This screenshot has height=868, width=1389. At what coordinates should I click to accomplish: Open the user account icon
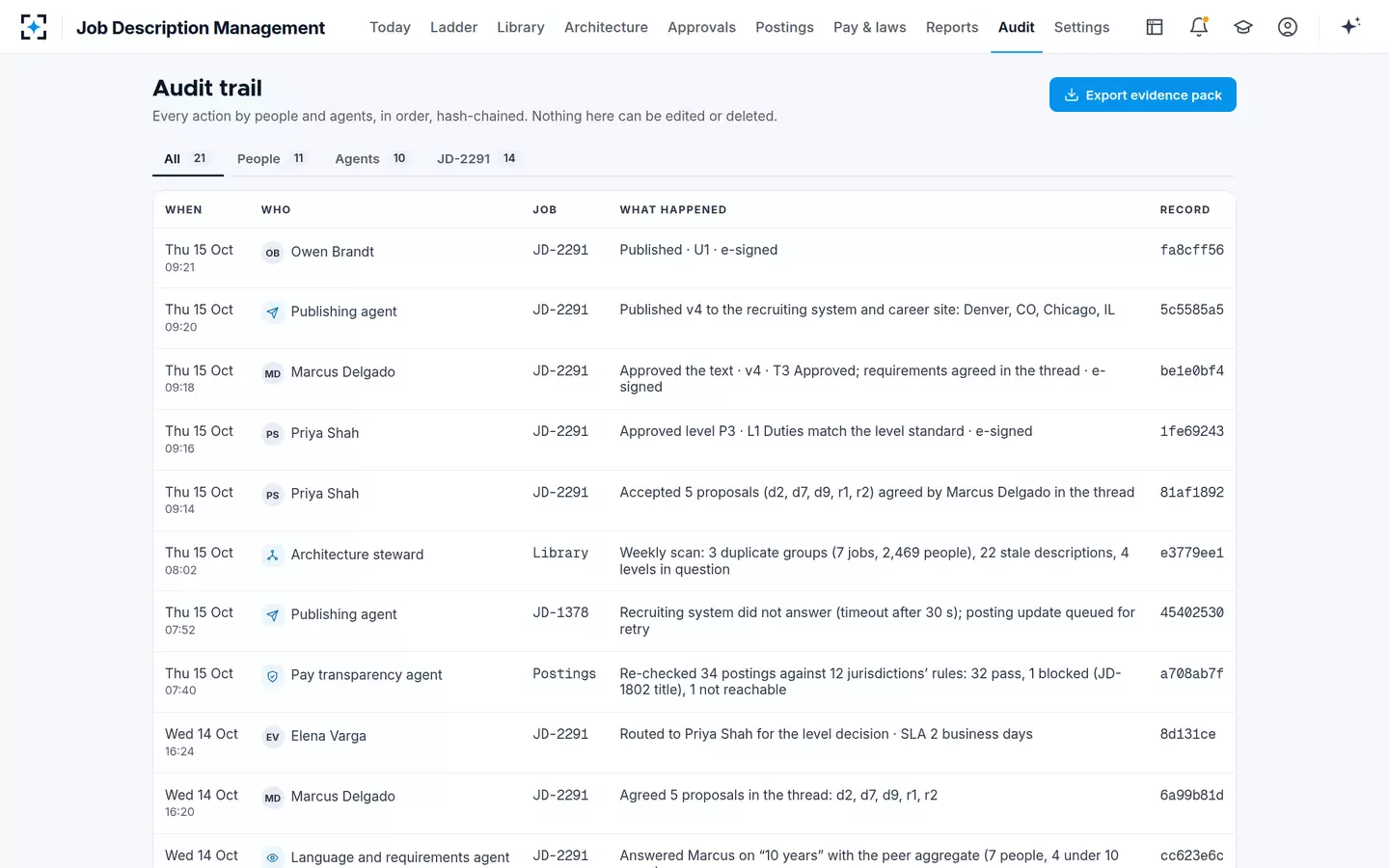tap(1288, 27)
